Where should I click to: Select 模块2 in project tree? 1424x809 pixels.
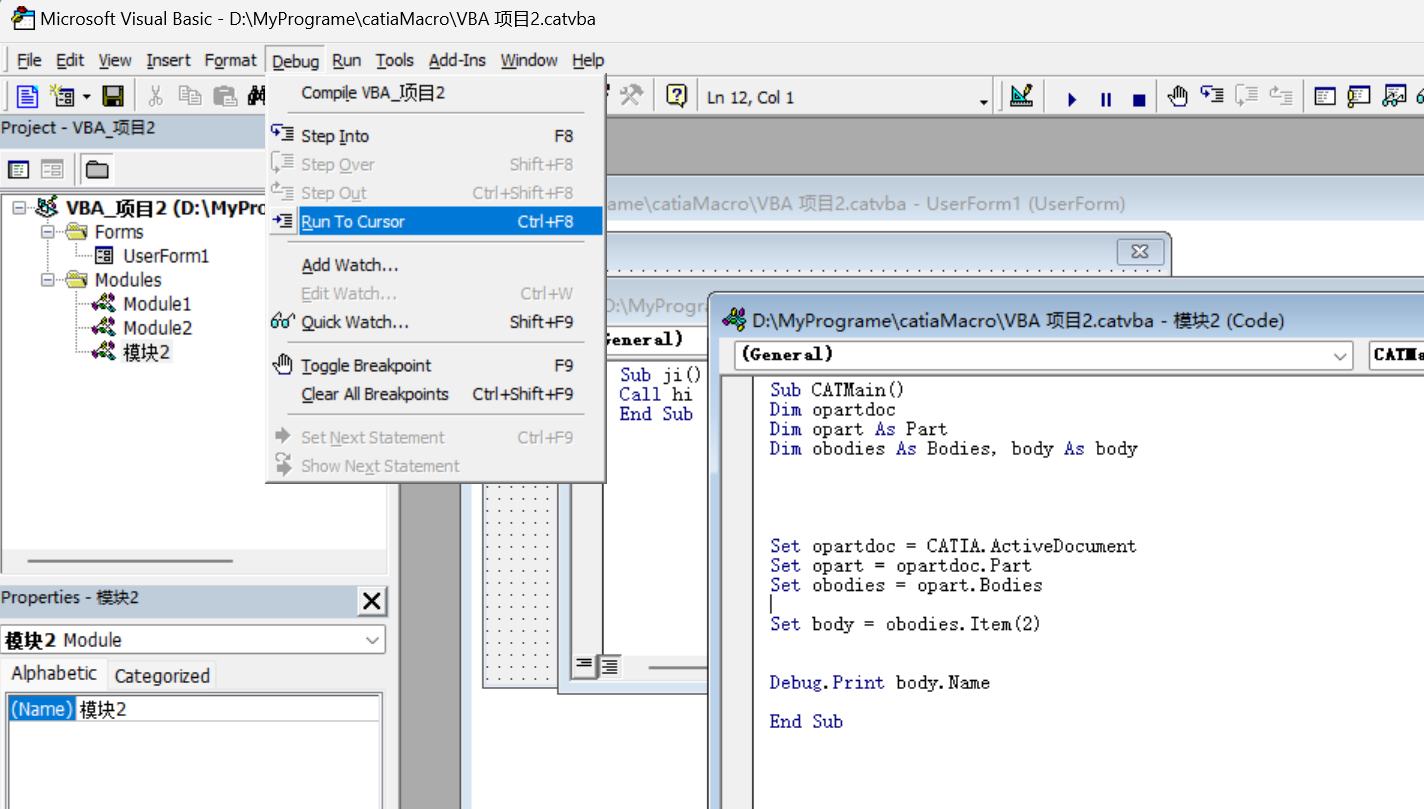coord(147,352)
